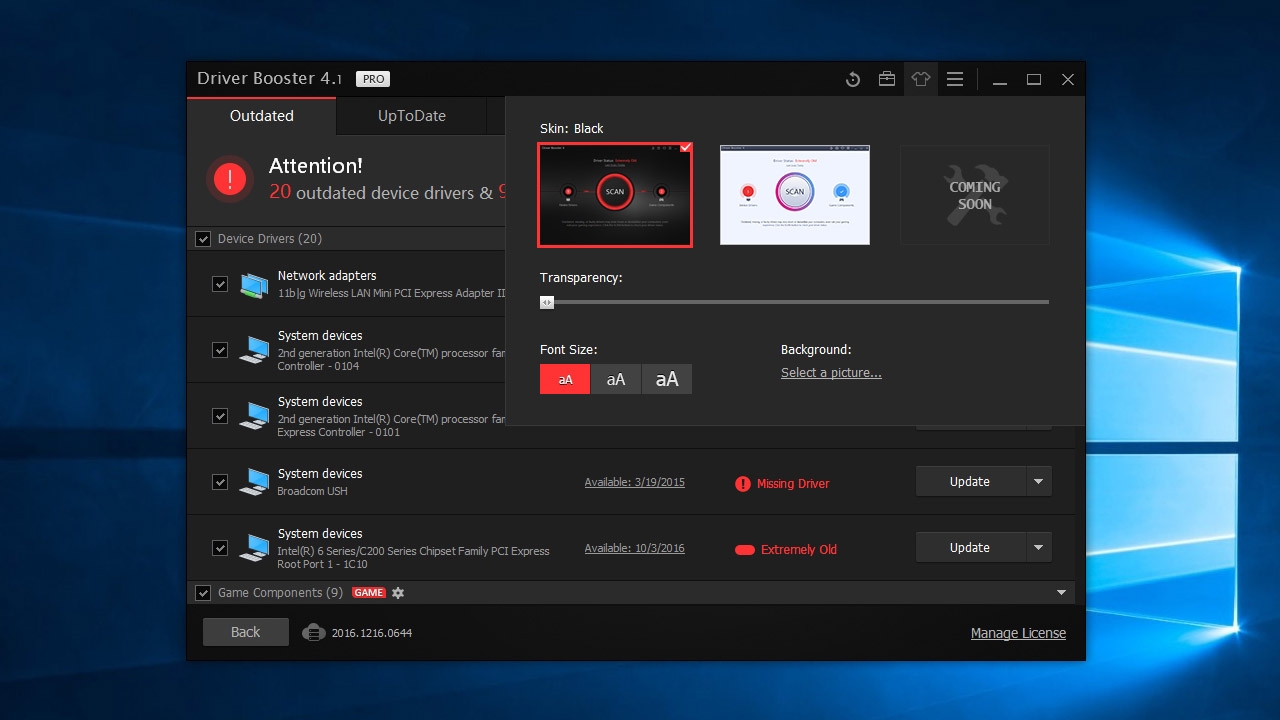Select the smallest font size option
The height and width of the screenshot is (720, 1280).
(565, 379)
